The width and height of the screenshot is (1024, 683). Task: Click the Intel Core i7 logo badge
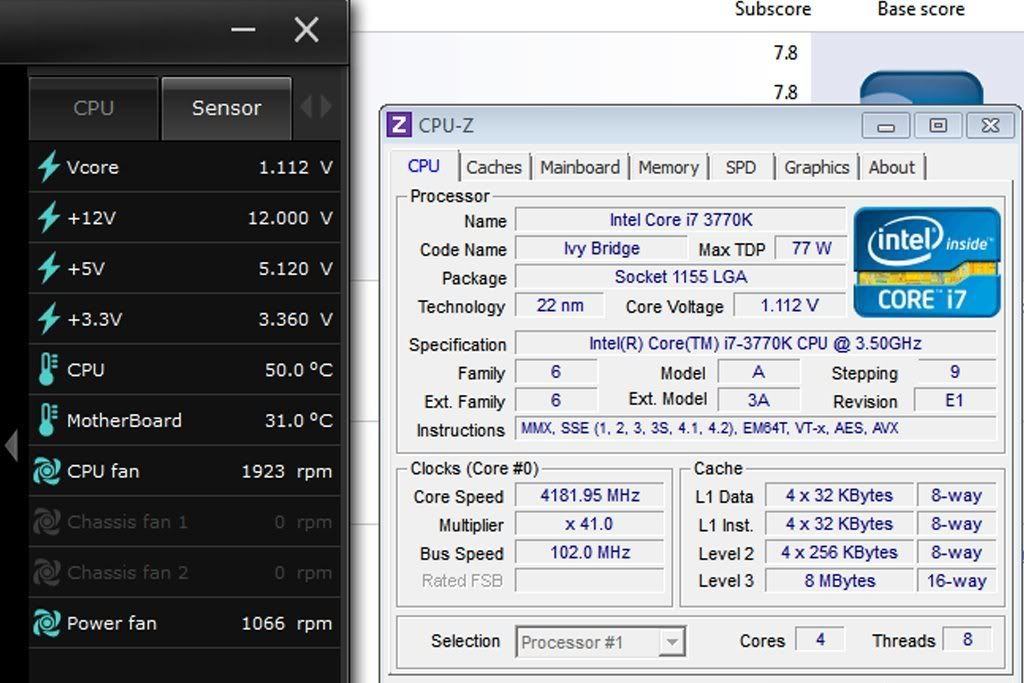[x=926, y=262]
